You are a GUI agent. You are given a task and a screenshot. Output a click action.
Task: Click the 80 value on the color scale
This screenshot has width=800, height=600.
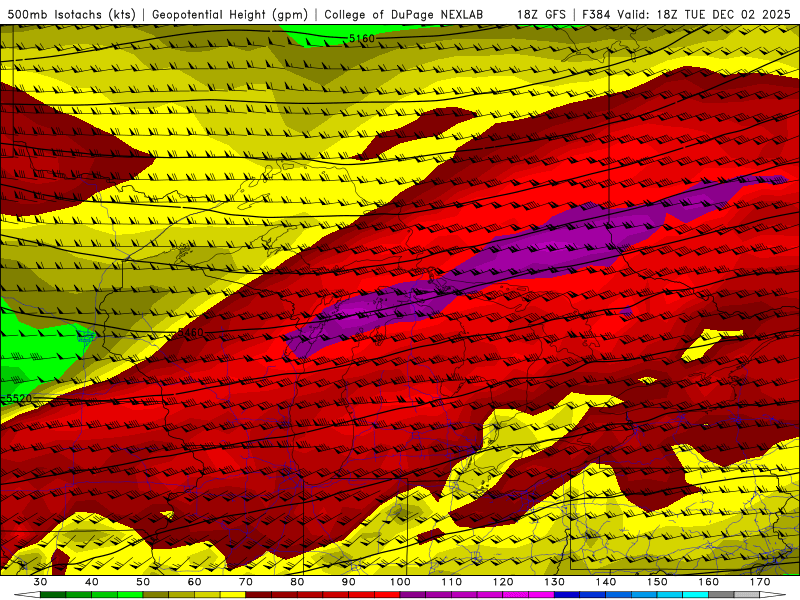[x=297, y=582]
